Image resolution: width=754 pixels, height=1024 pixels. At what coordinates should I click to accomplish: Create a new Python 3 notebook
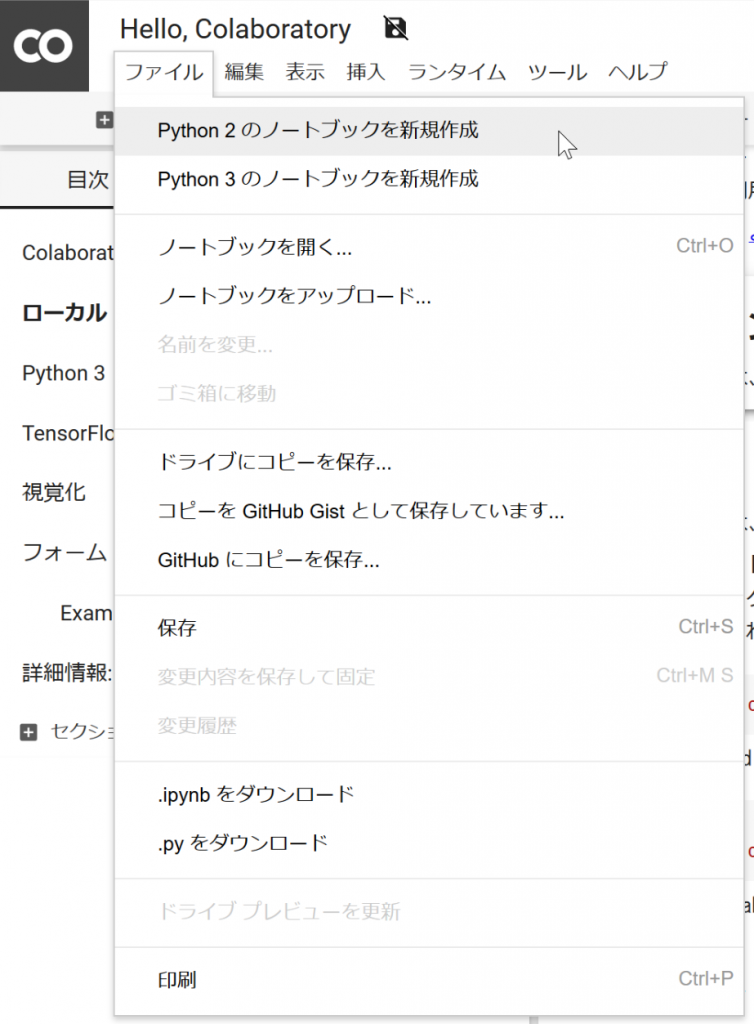point(318,180)
